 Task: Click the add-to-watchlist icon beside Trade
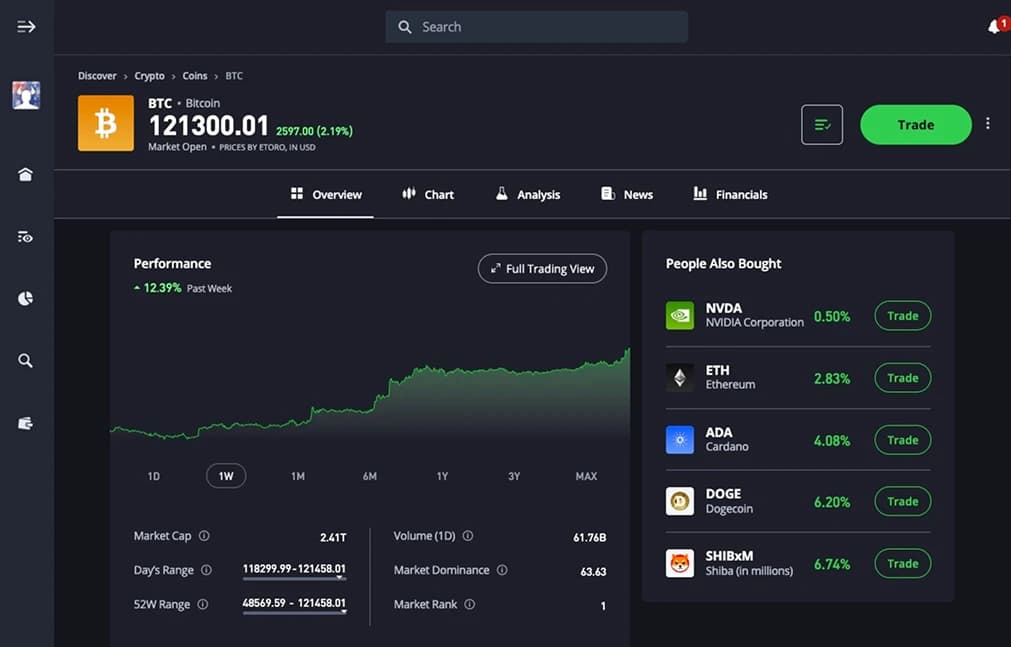point(821,124)
